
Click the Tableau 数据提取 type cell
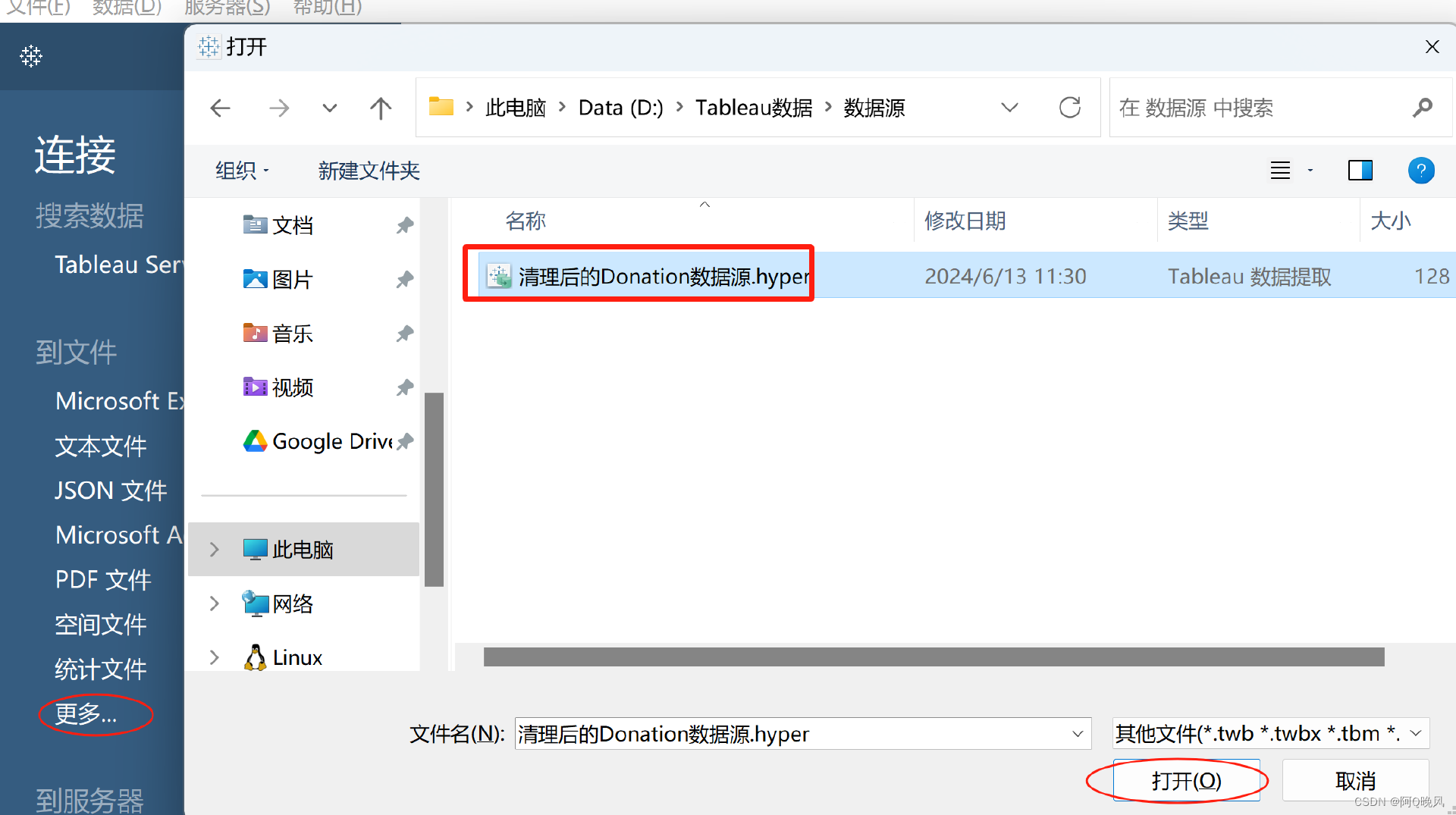[x=1249, y=276]
